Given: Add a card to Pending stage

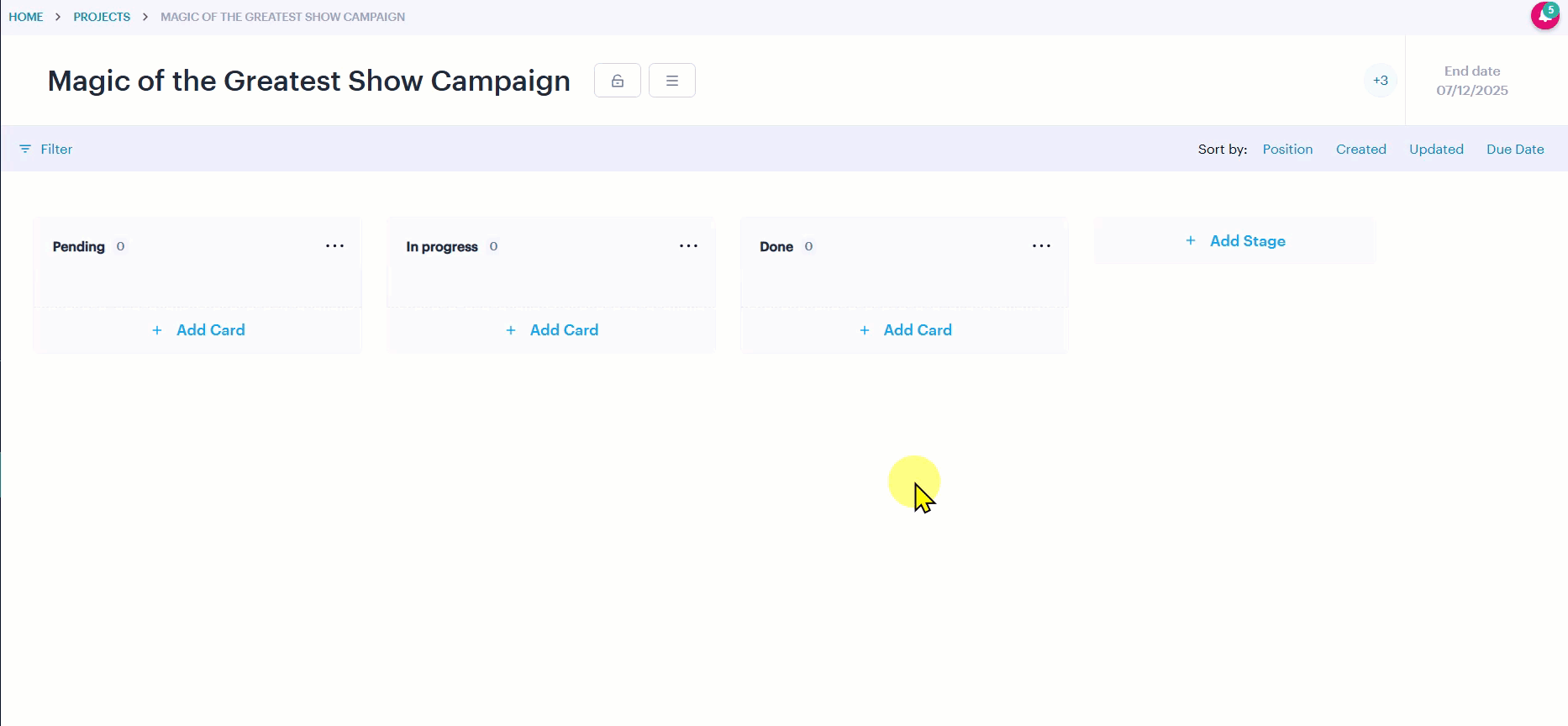Looking at the screenshot, I should tap(198, 330).
